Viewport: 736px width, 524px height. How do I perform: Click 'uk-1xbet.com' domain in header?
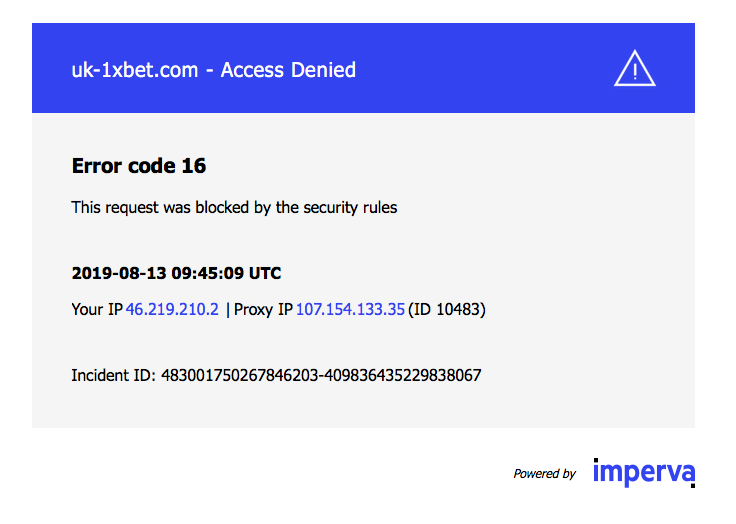(x=135, y=70)
